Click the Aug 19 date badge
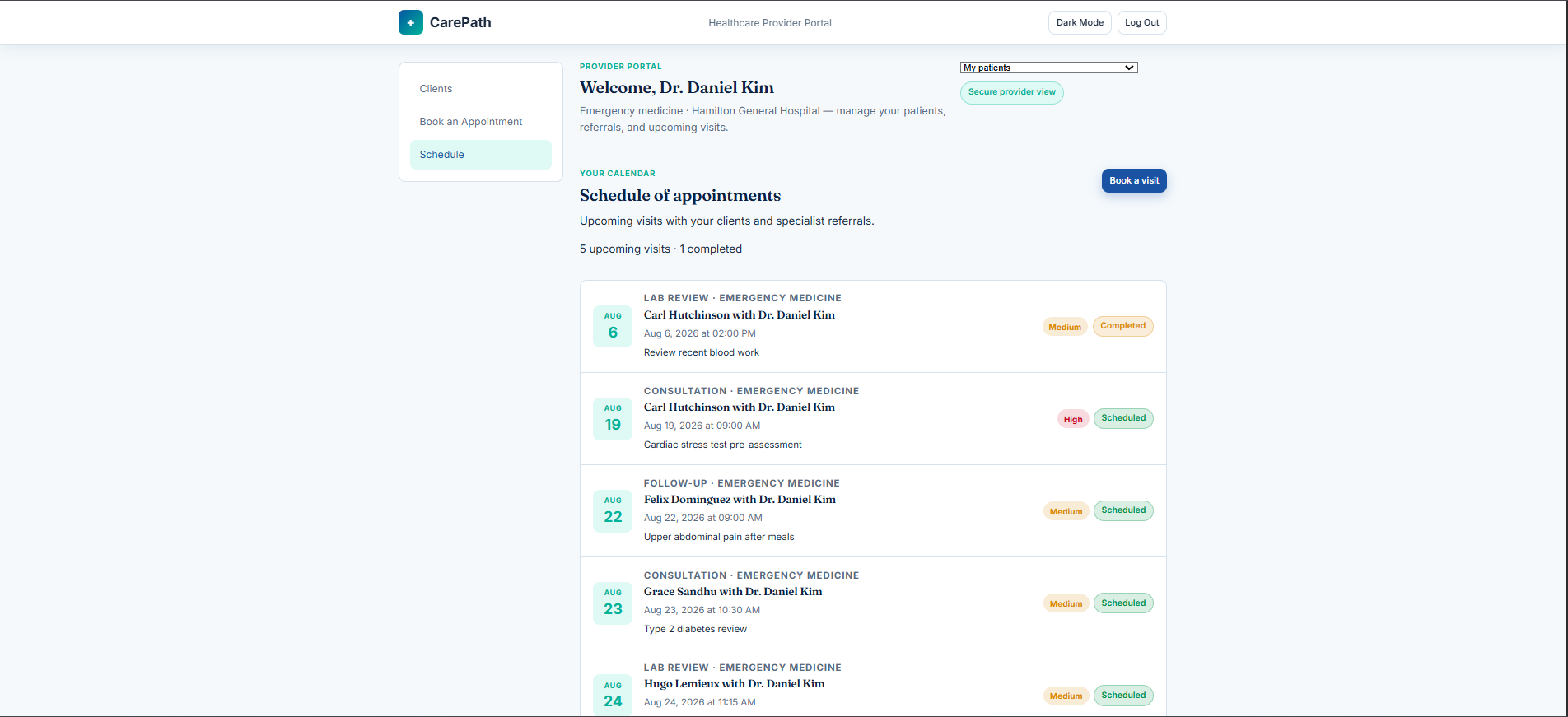 point(613,418)
